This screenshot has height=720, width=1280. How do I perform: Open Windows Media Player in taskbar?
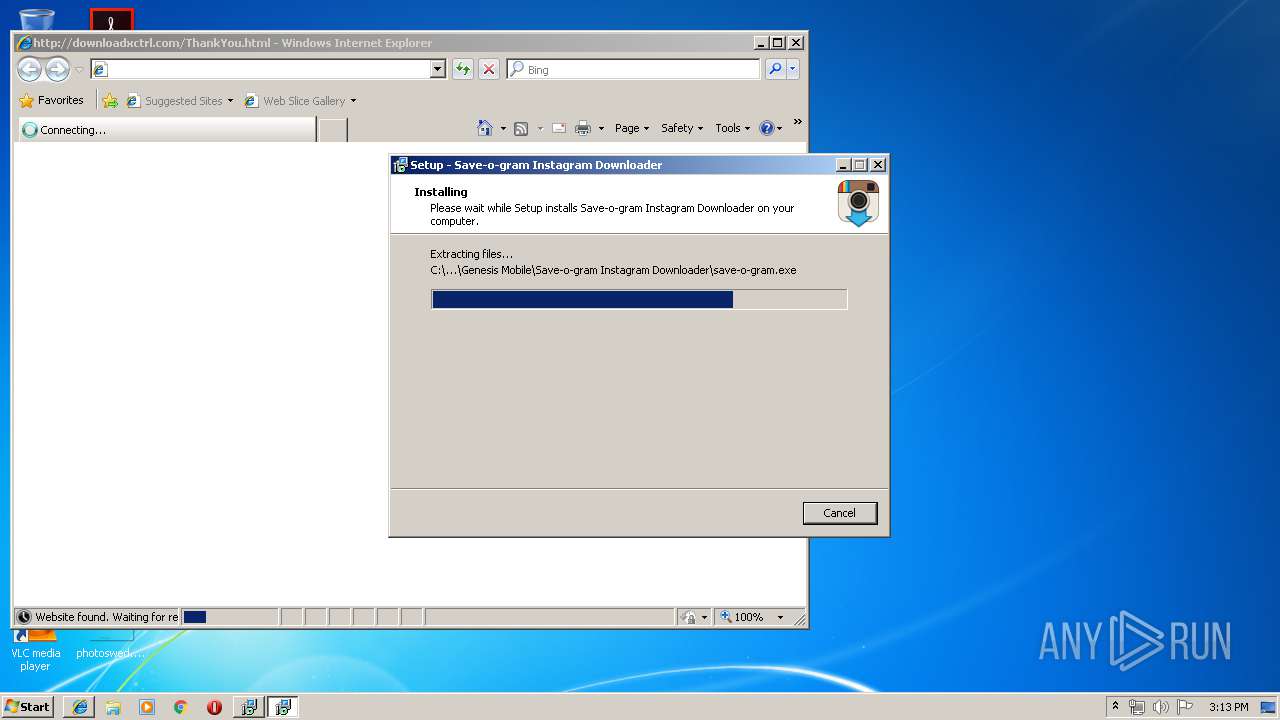147,707
